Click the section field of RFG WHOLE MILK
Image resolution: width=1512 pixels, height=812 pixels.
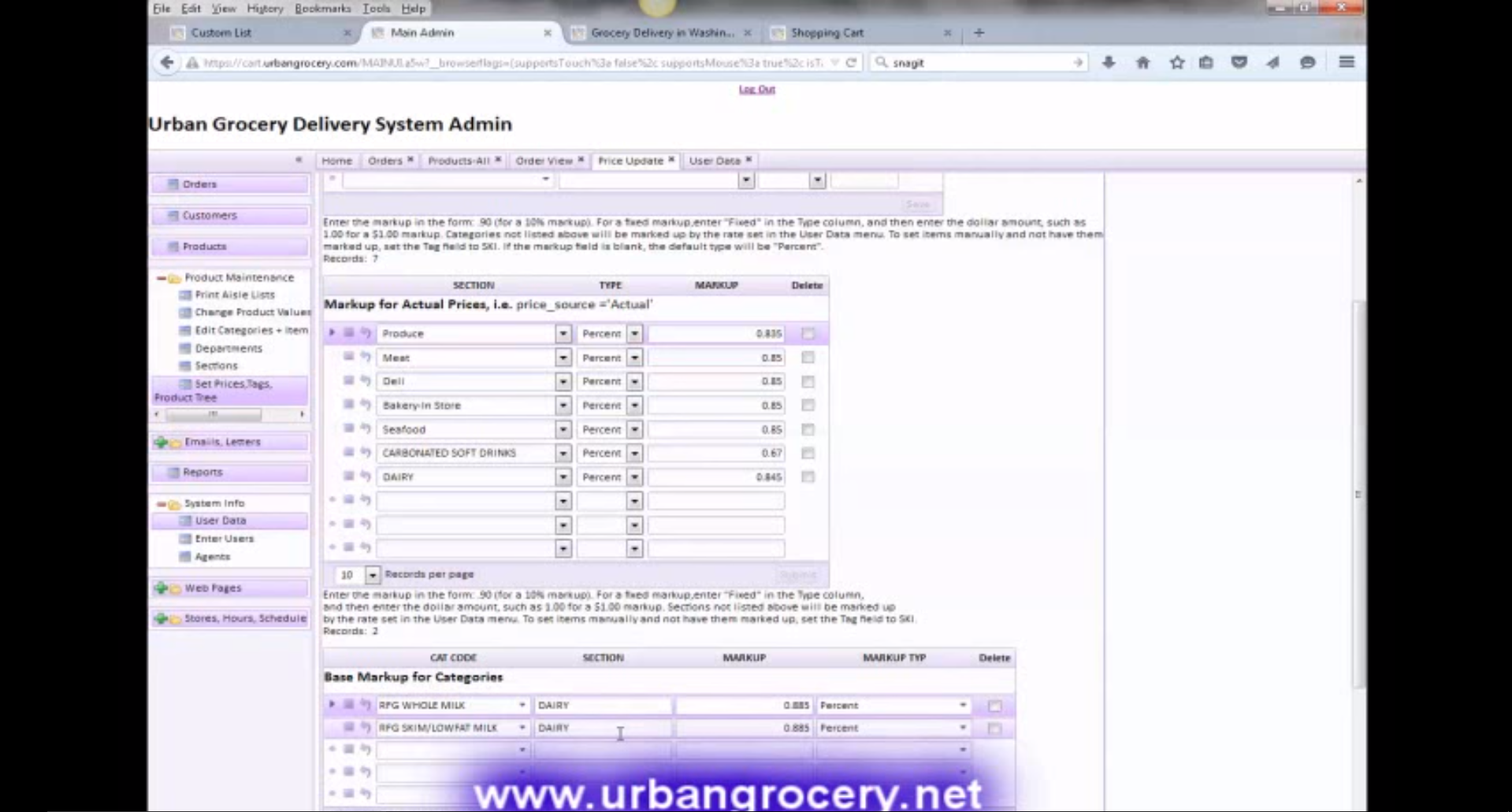603,705
